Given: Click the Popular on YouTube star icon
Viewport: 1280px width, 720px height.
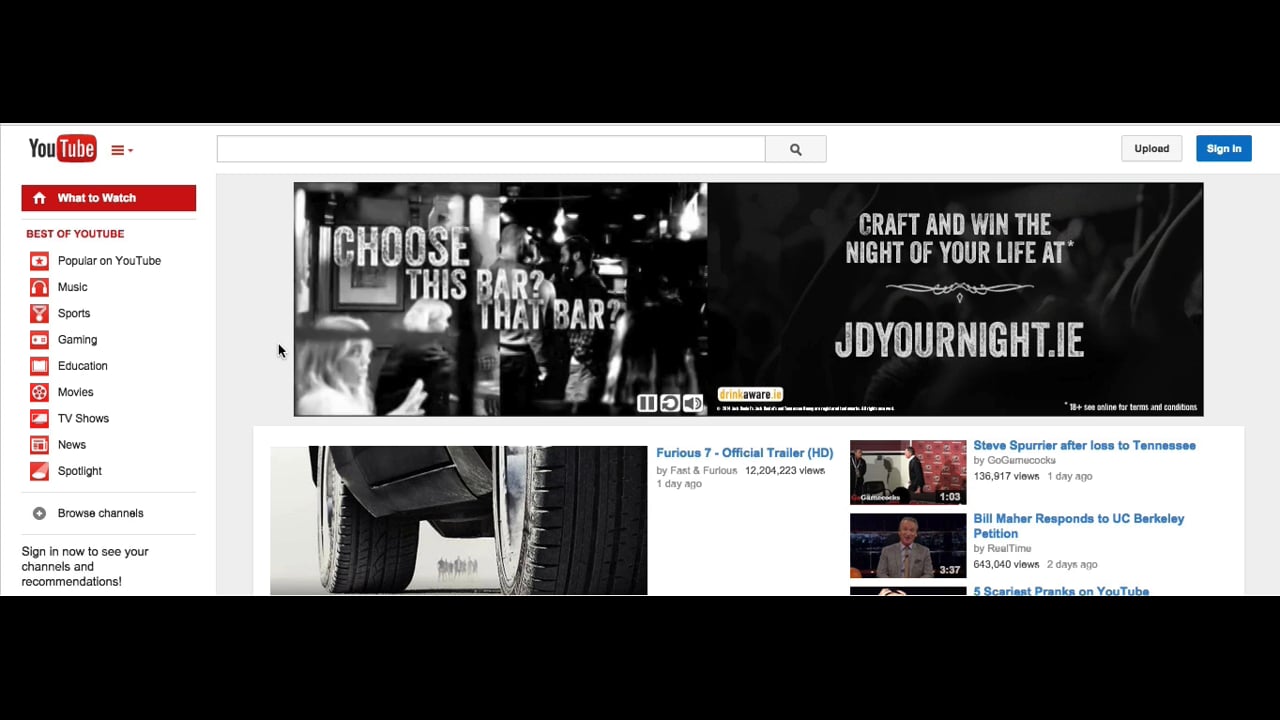Looking at the screenshot, I should click(x=39, y=261).
